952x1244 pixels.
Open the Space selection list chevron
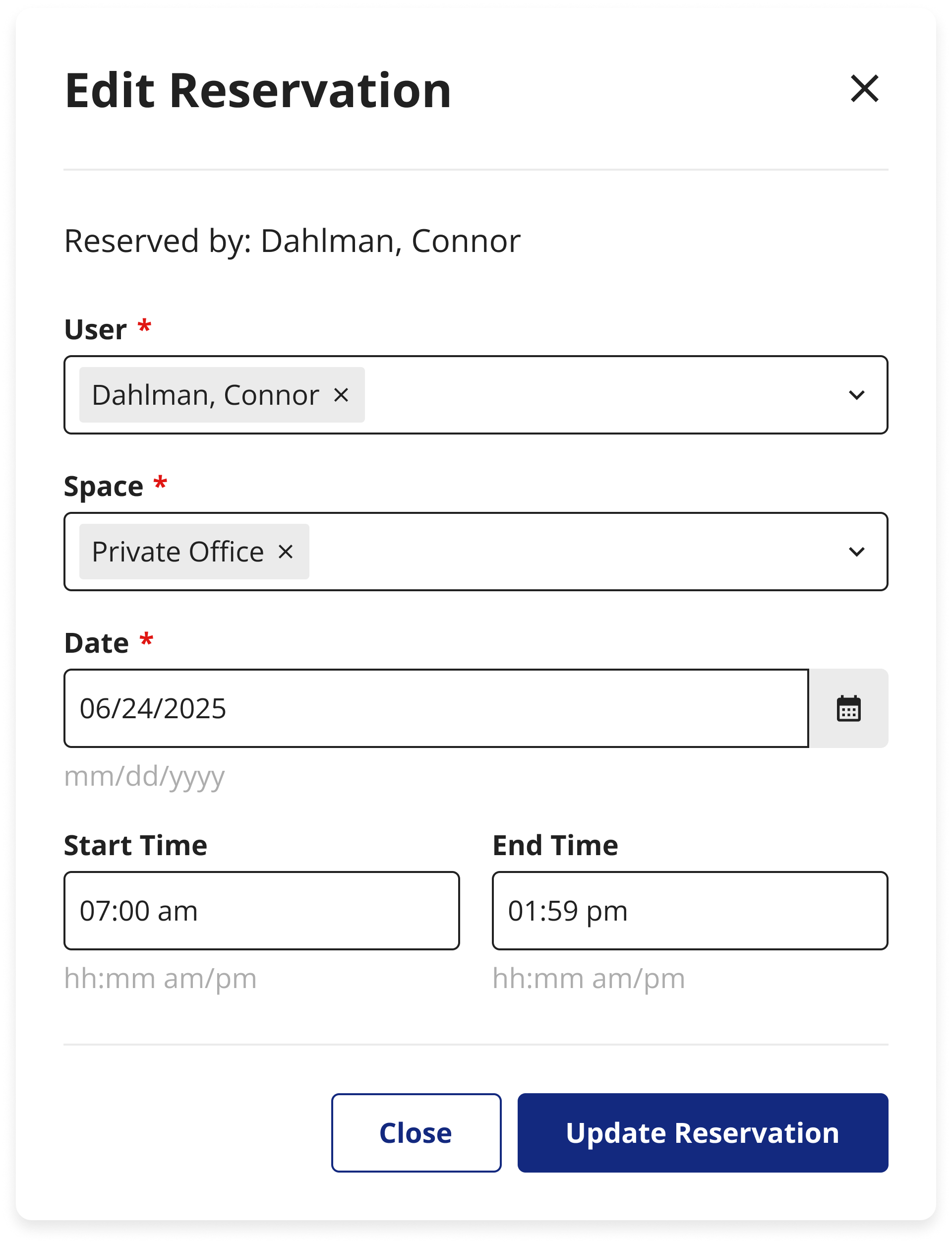tap(857, 551)
